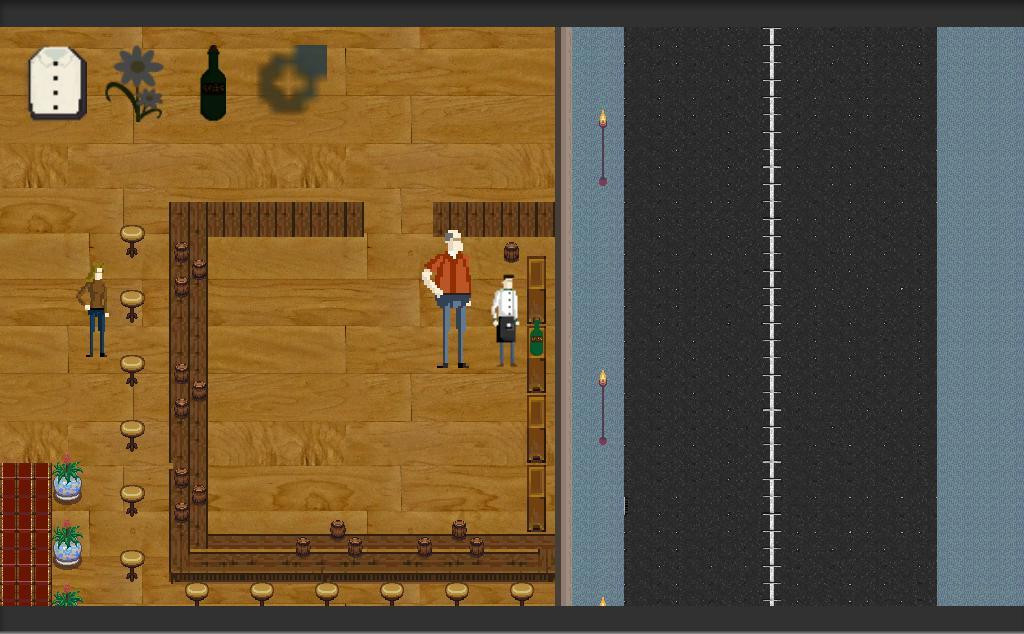Click the middle street lamp on the sidewalk

603,408
